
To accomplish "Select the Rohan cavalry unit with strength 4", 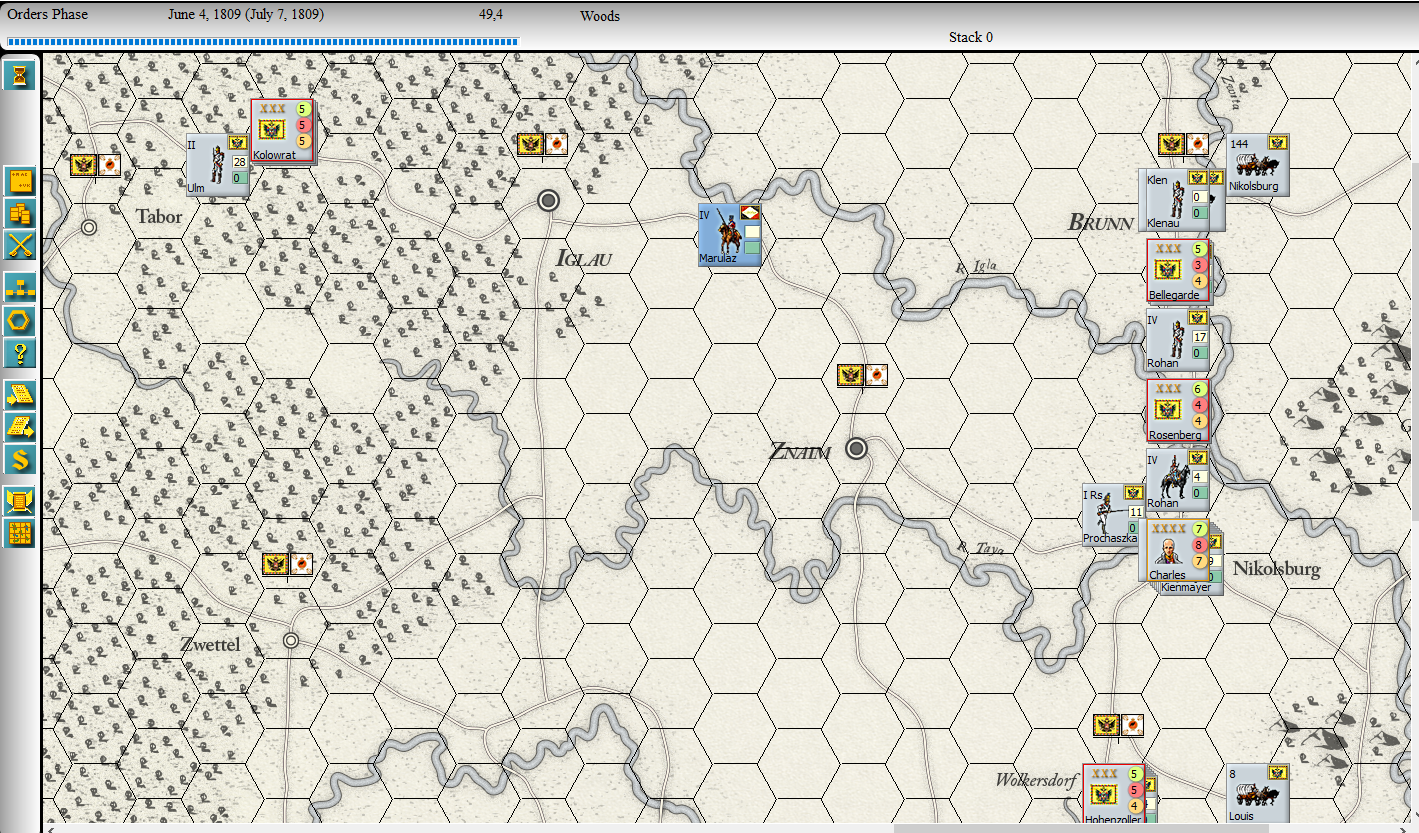I will [x=1177, y=480].
